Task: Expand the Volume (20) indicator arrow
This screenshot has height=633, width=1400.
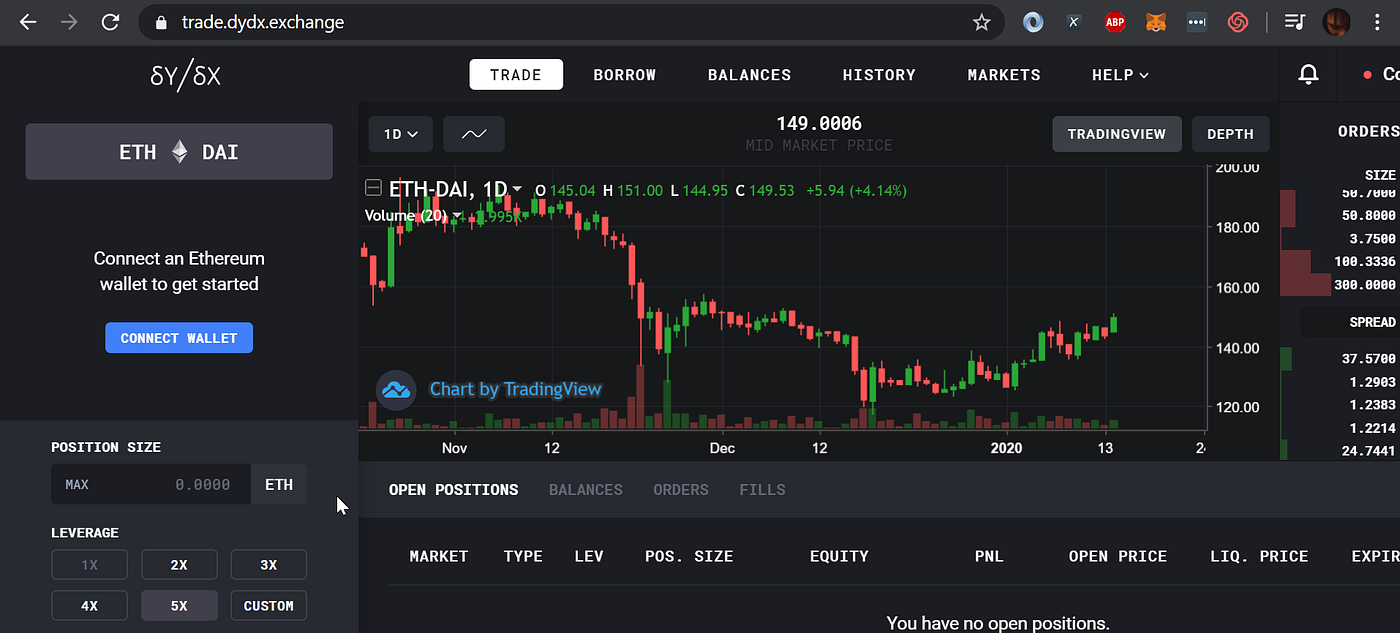Action: tap(458, 215)
